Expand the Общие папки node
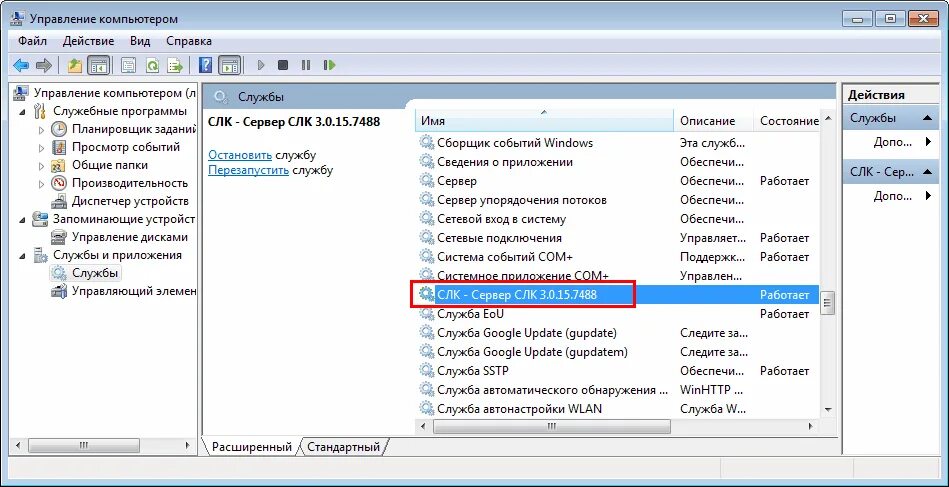Viewport: 949px width, 487px height. coord(42,166)
